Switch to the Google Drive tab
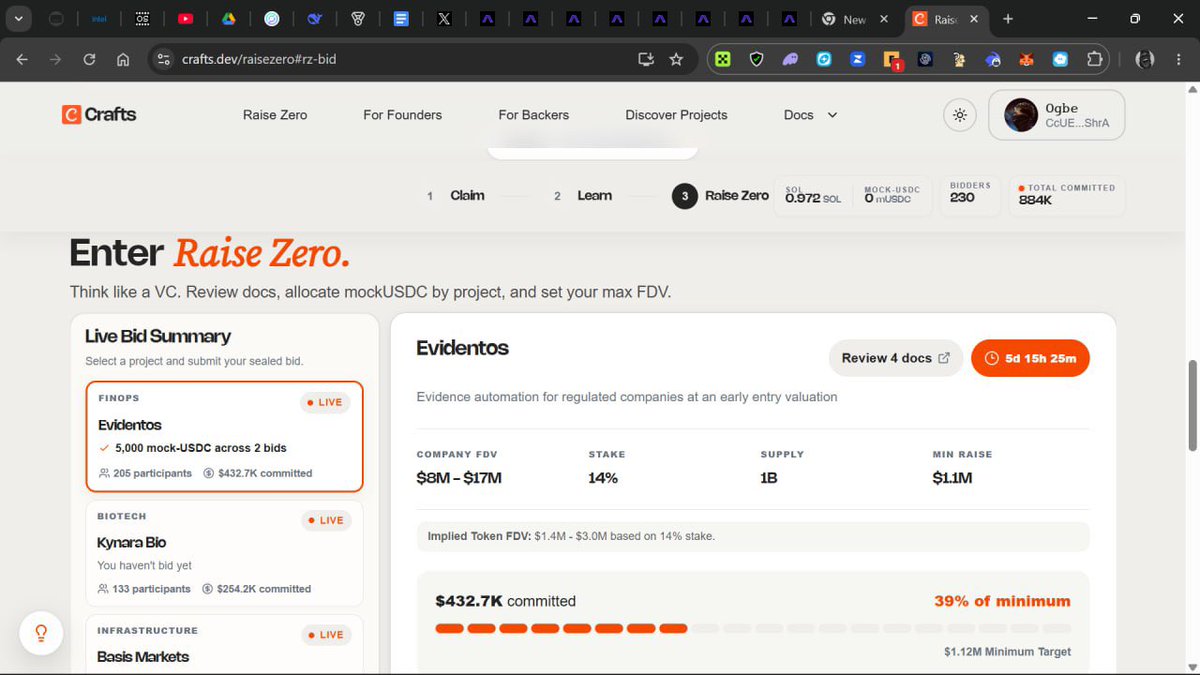Viewport: 1200px width, 675px height. pyautogui.click(x=228, y=18)
